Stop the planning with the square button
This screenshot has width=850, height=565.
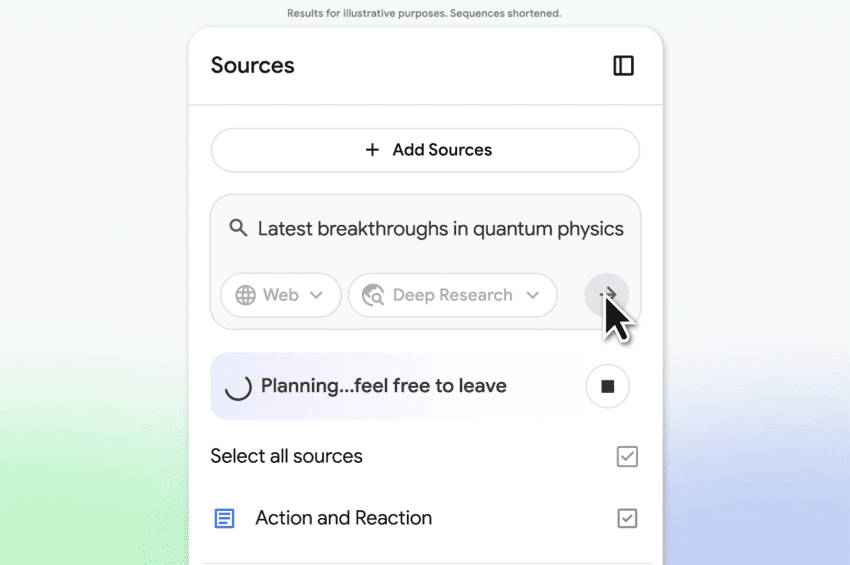click(607, 386)
